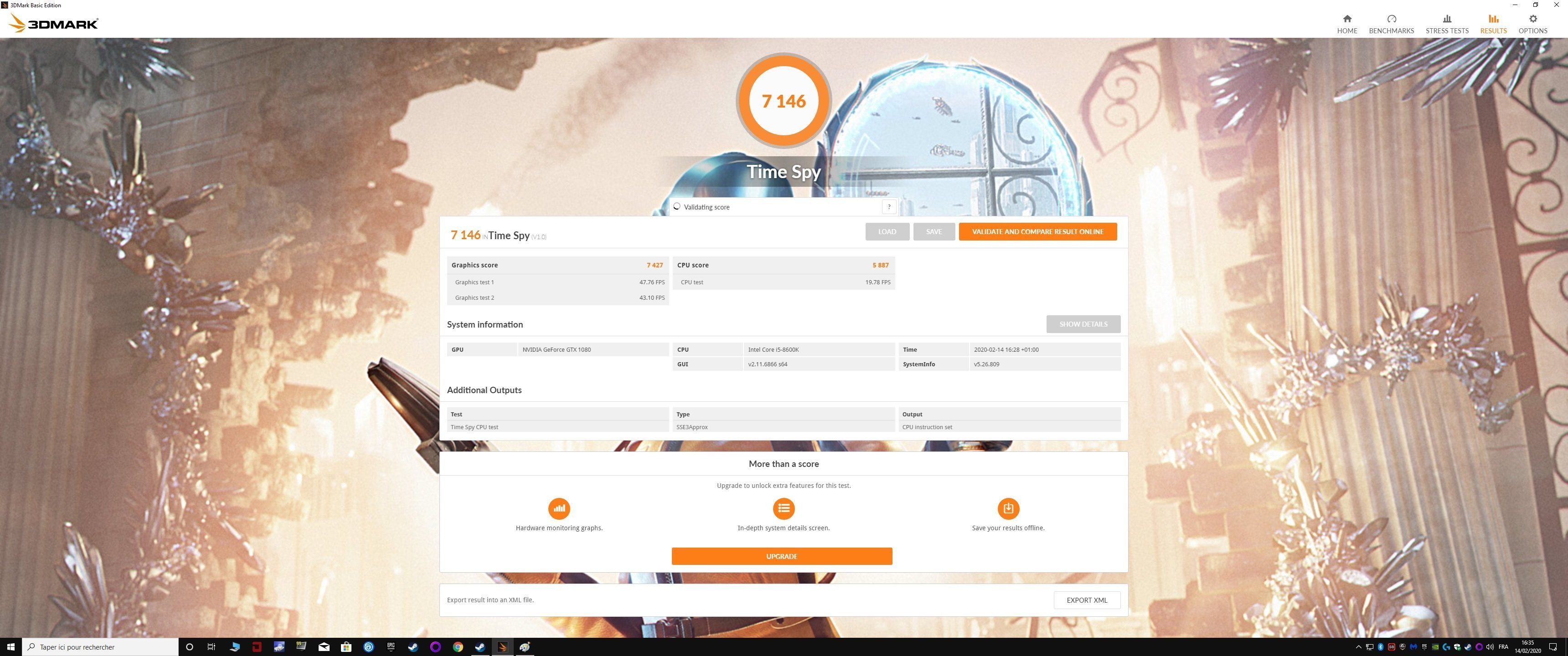Click the FRA language indicator

click(x=1503, y=647)
